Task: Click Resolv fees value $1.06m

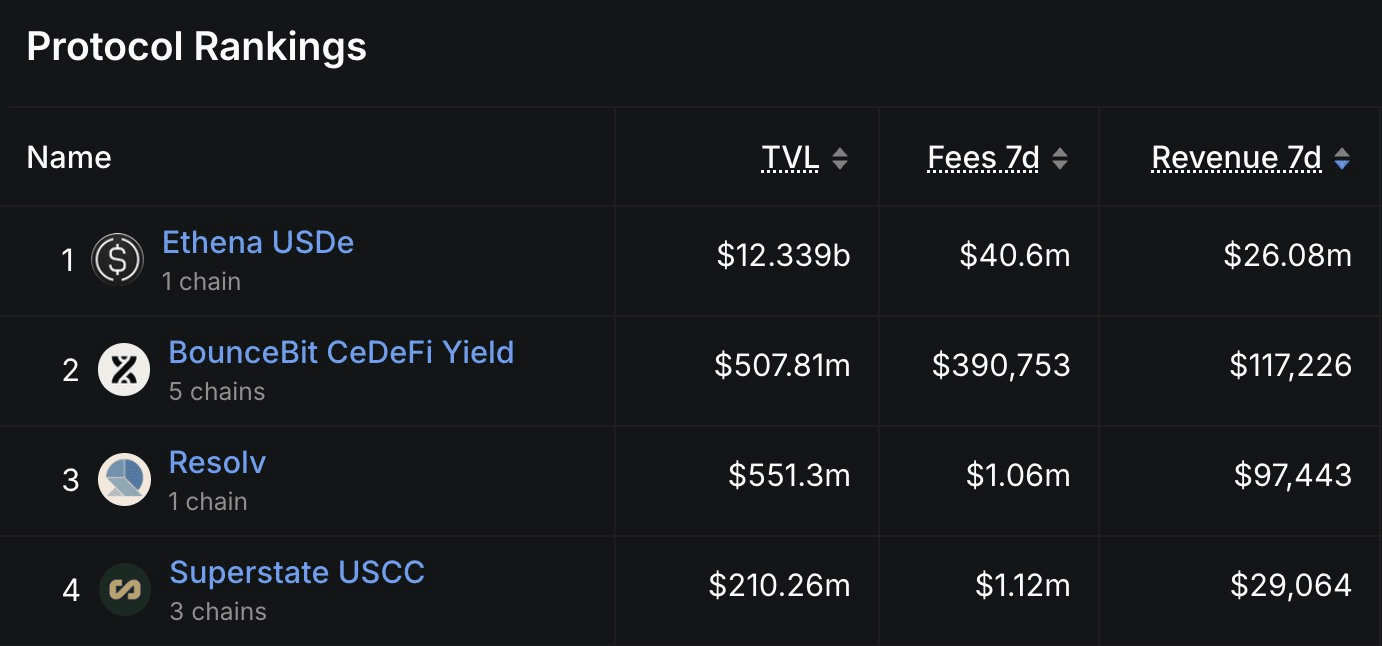Action: 1018,476
